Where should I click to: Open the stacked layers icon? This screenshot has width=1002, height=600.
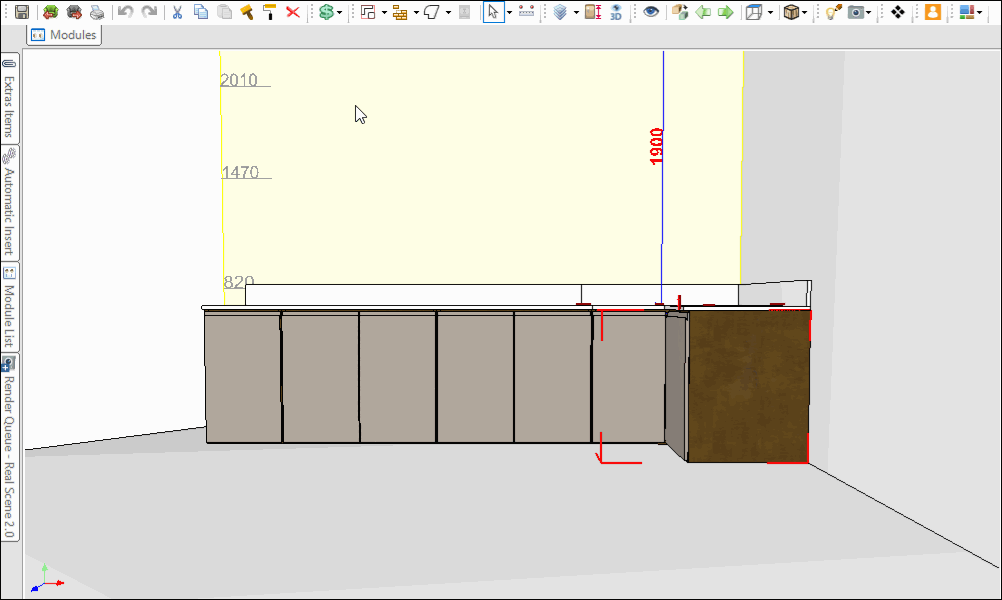pos(560,12)
